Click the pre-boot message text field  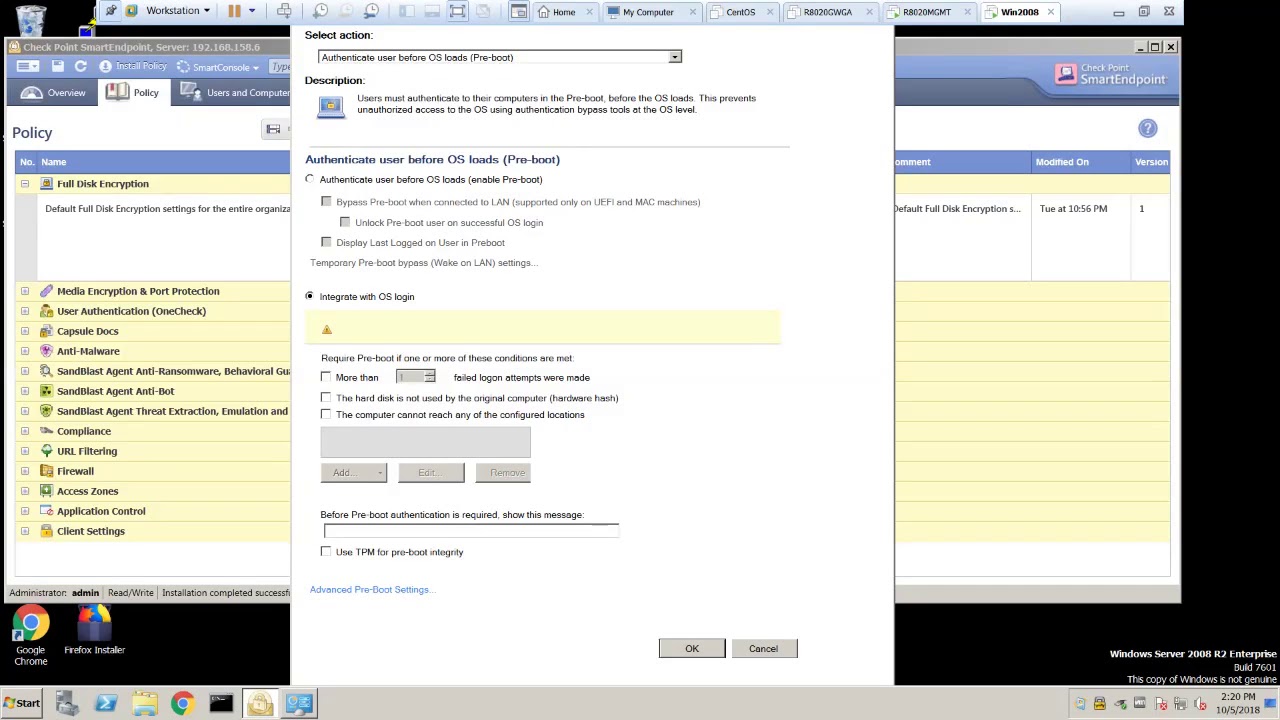[470, 531]
